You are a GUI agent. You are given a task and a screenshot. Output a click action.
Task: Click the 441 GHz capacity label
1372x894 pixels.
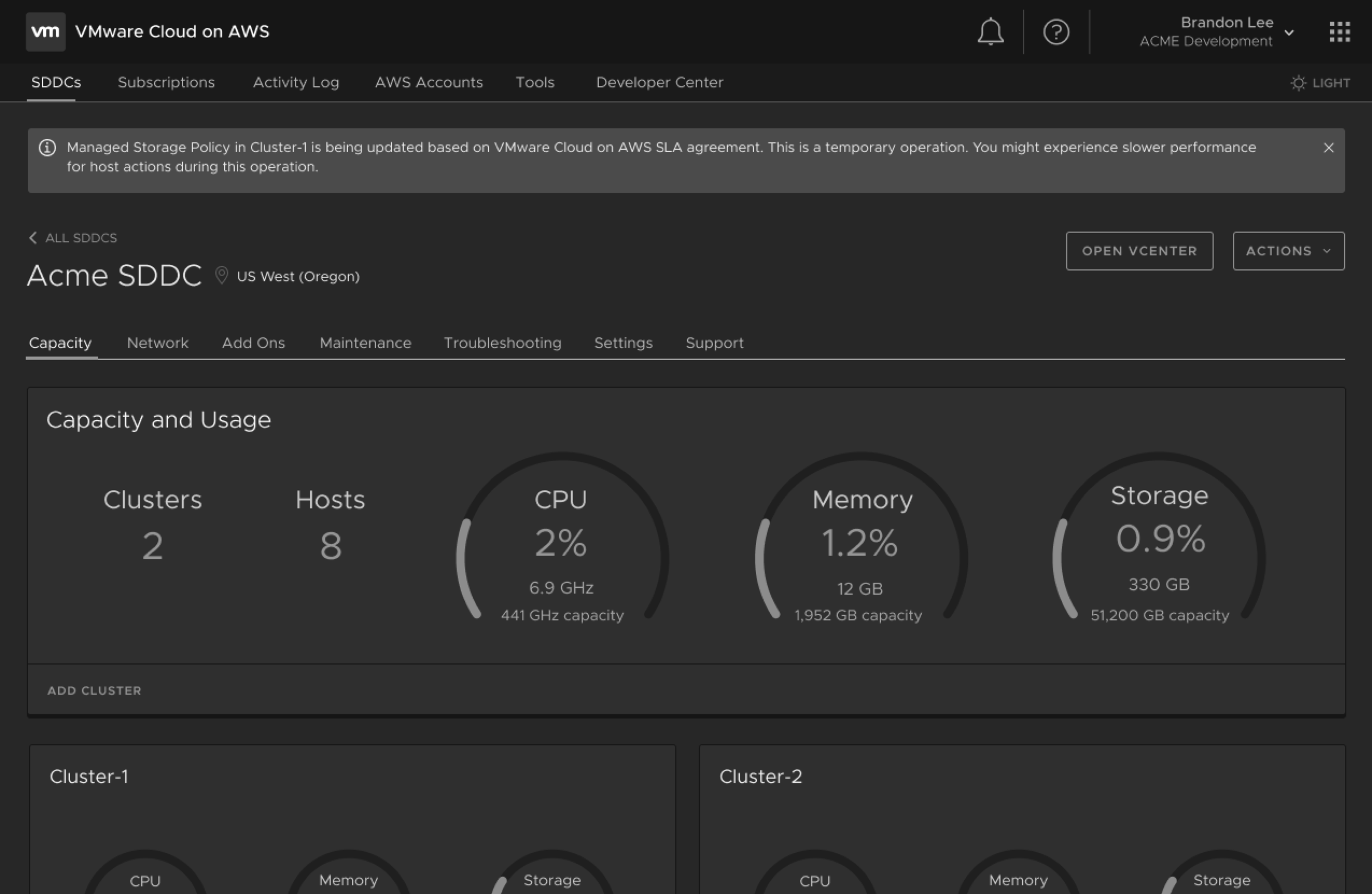562,615
